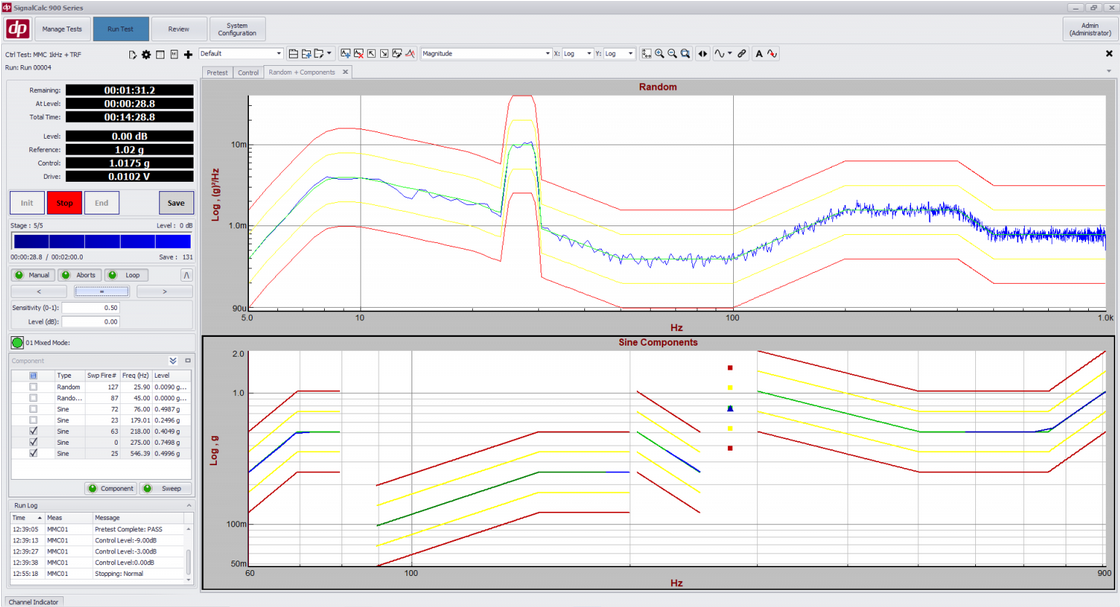Check the box for the 76.00 Hz Sine component

click(x=33, y=409)
